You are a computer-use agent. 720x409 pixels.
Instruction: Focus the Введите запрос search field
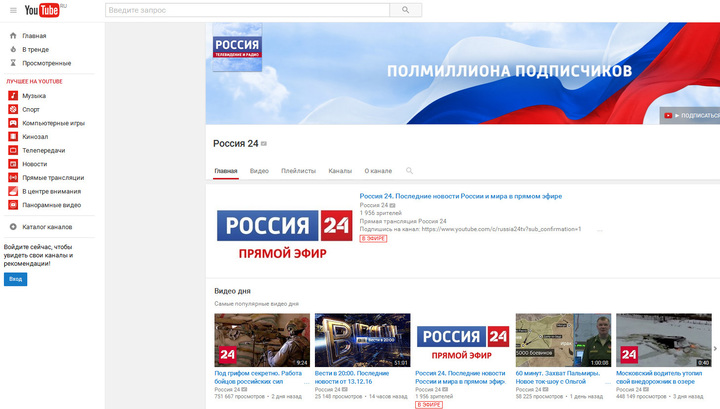tap(248, 10)
